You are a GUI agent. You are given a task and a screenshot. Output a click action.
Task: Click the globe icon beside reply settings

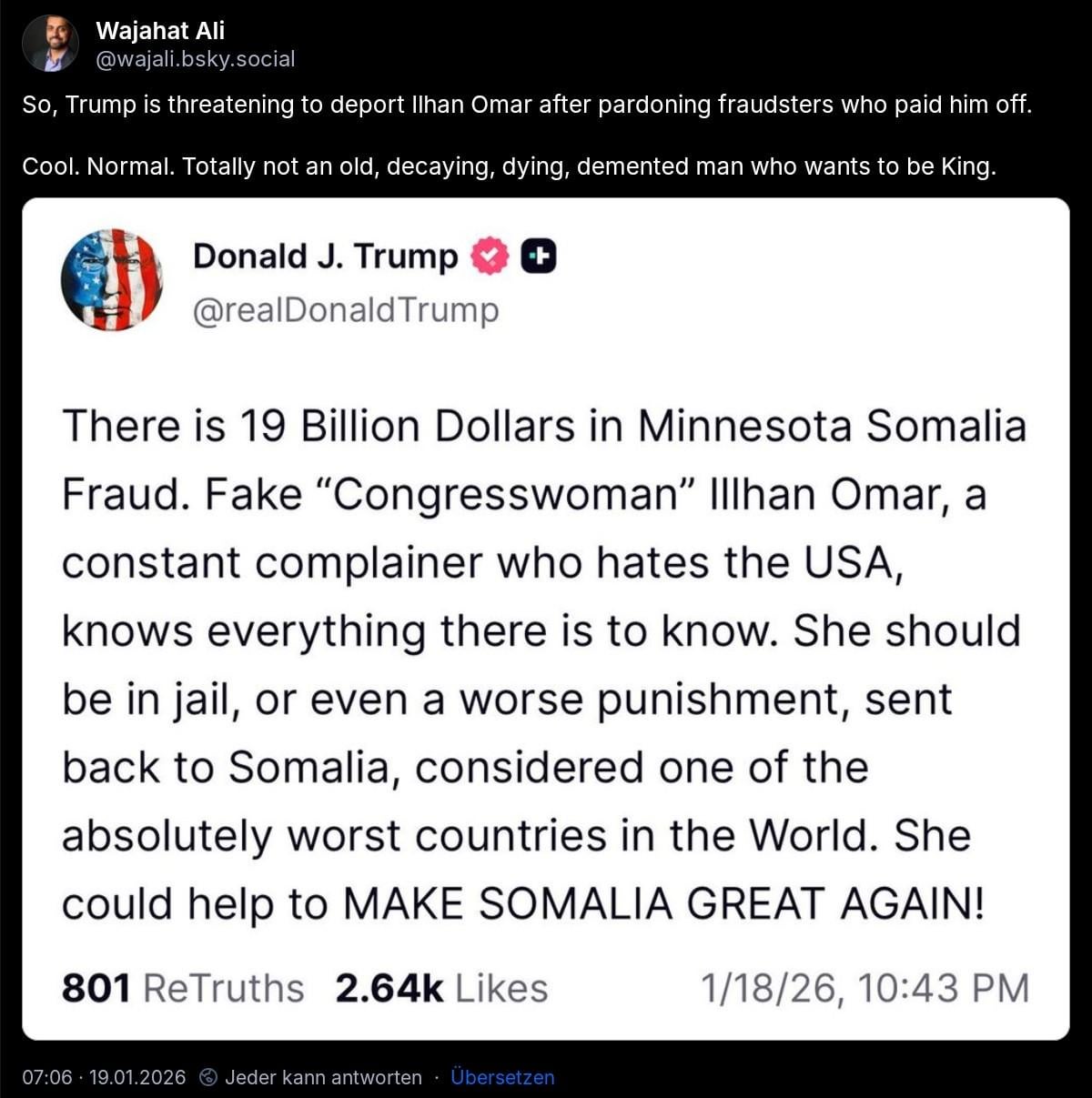click(208, 1077)
